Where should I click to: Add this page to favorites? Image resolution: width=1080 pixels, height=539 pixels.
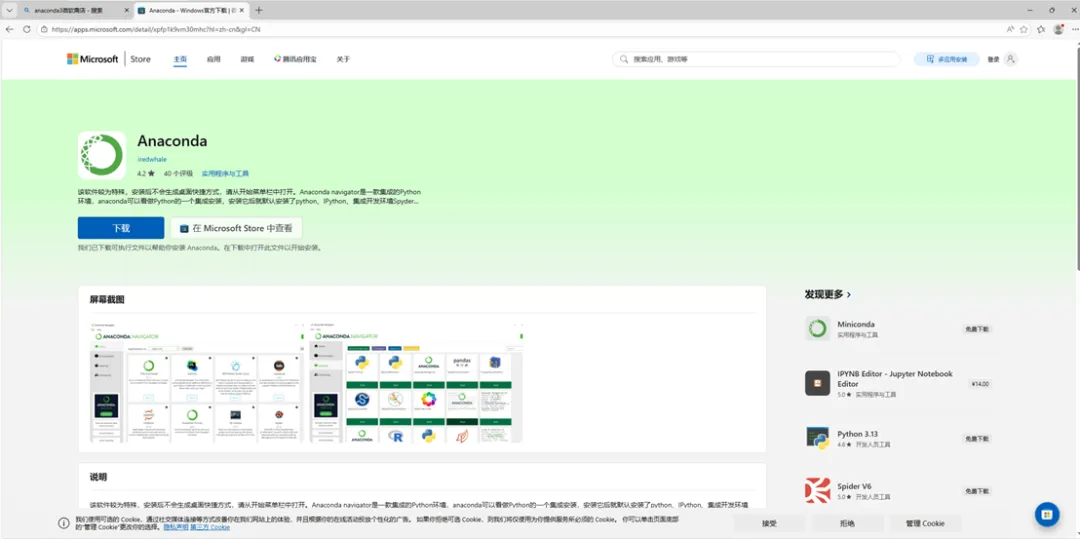(x=1024, y=30)
